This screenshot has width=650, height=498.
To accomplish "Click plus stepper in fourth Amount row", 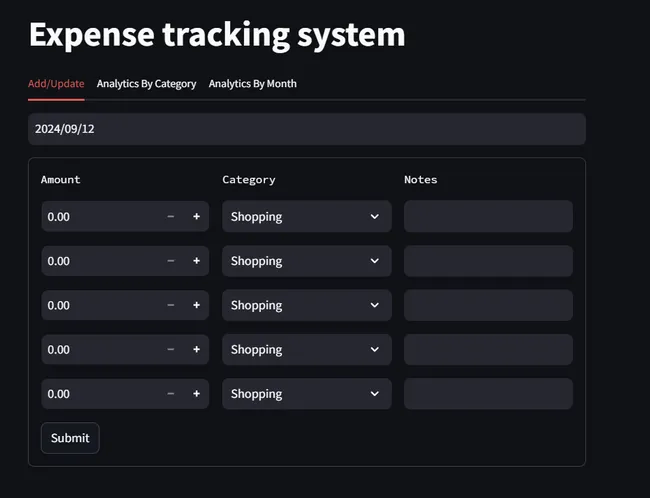I will click(x=196, y=350).
